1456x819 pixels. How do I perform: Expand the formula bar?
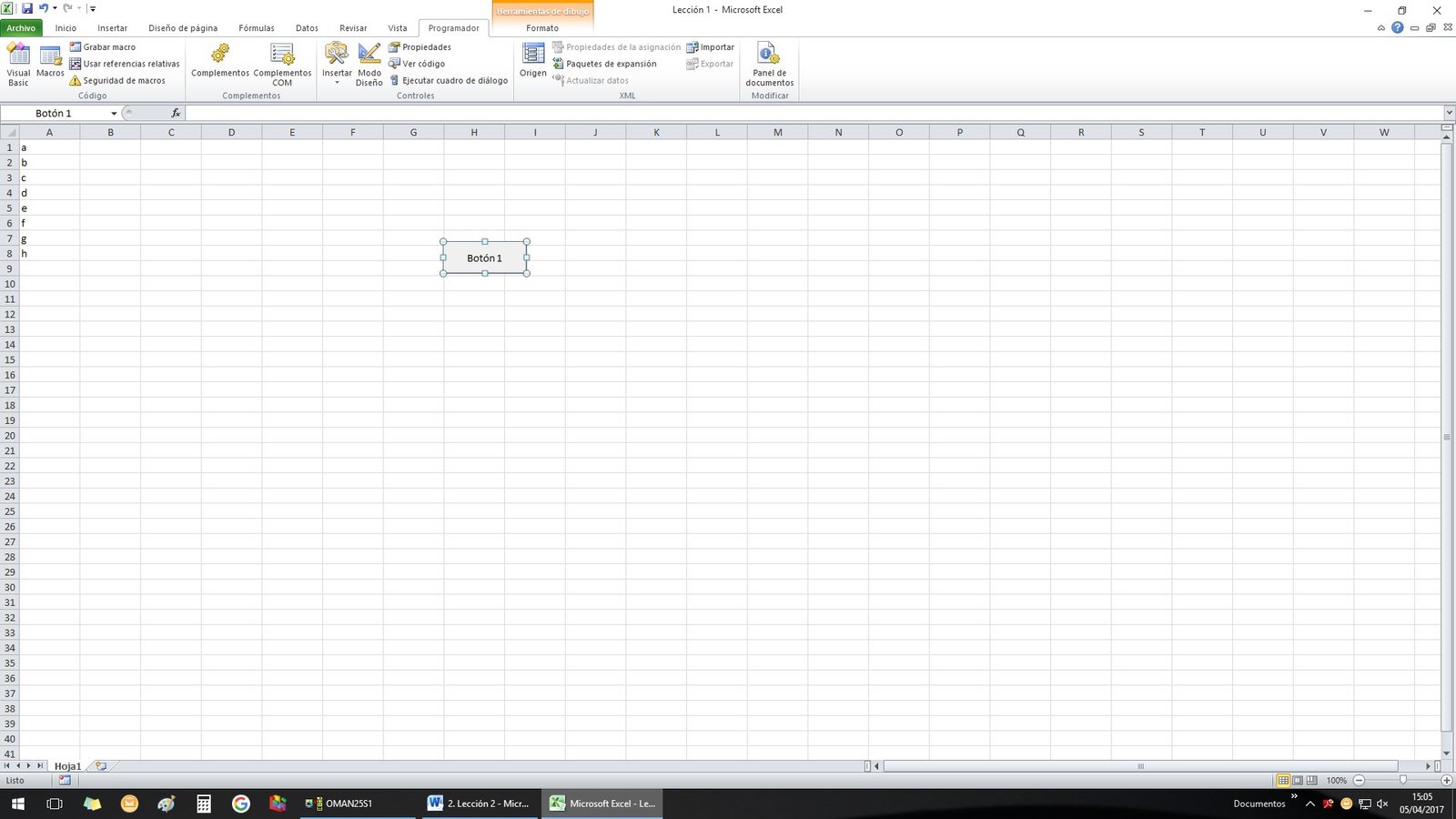(1449, 114)
